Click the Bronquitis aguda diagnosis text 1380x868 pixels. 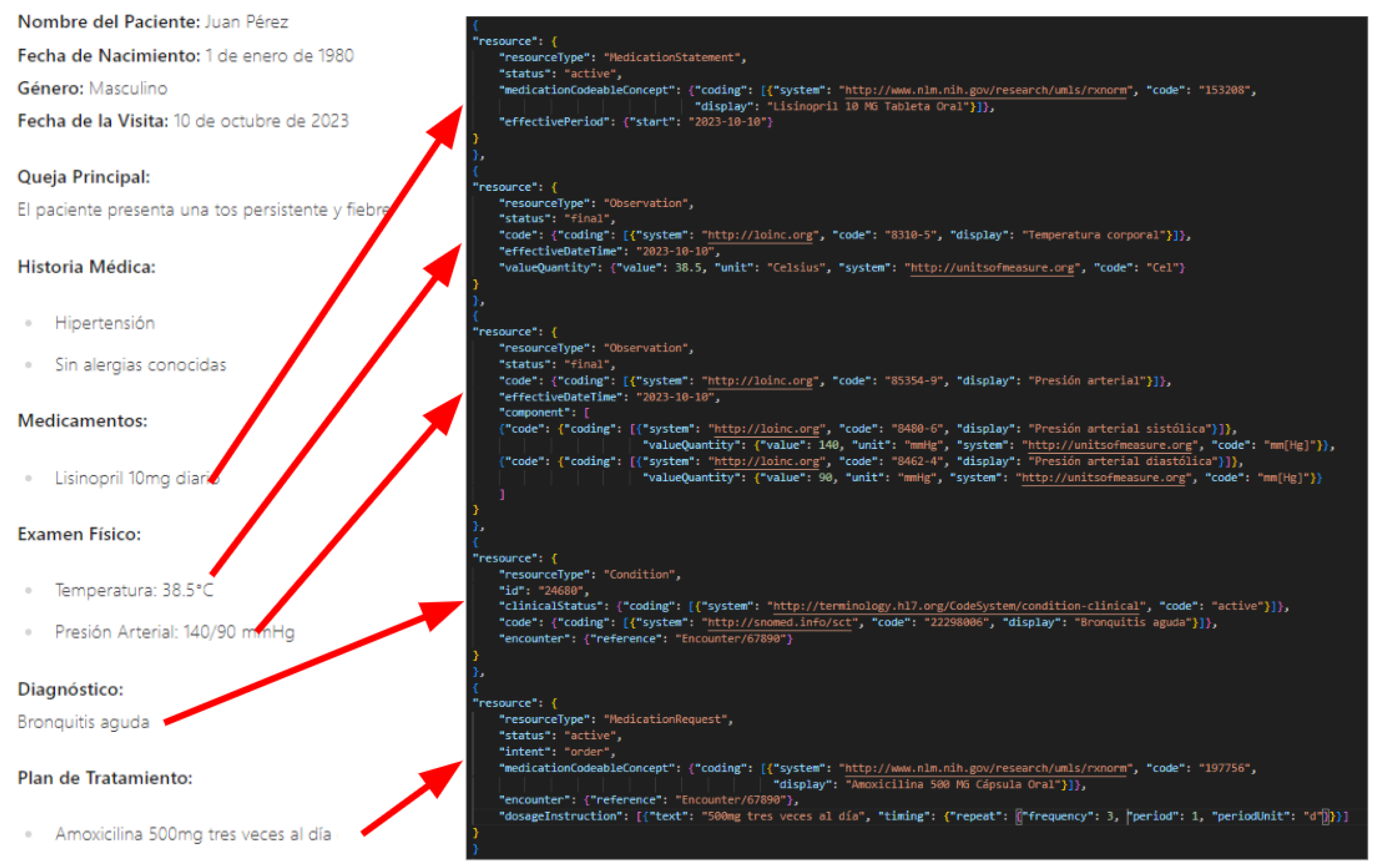tap(84, 722)
